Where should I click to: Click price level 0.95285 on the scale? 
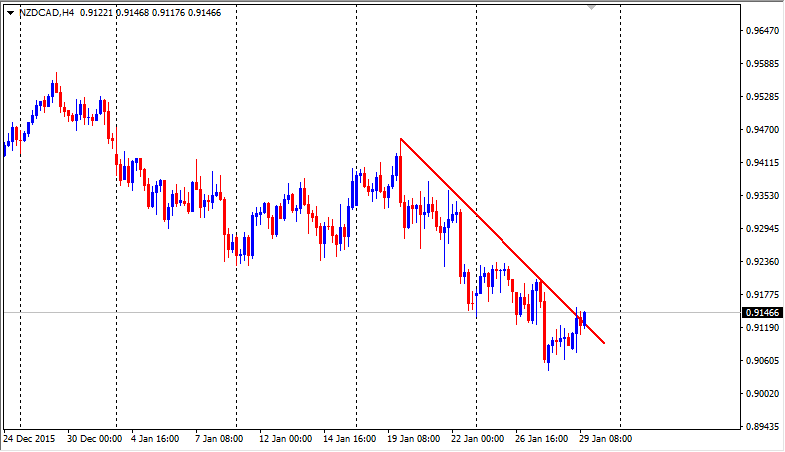coord(762,96)
